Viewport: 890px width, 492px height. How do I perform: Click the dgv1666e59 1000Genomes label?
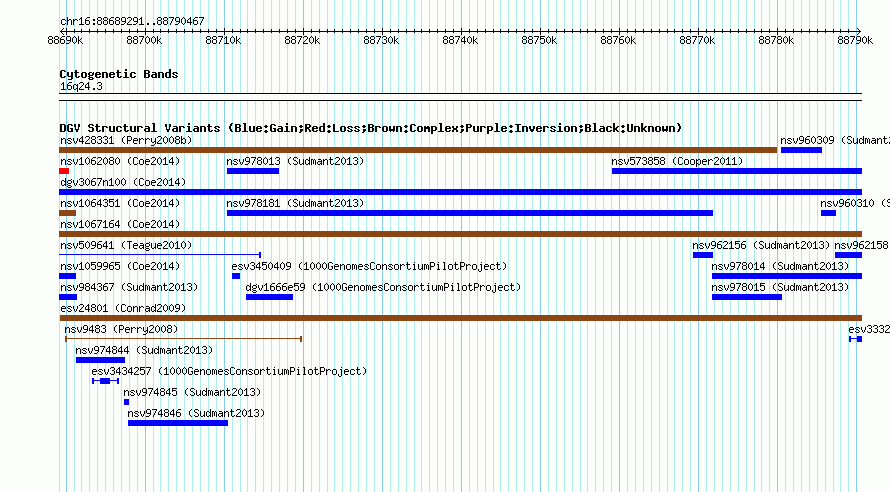coord(383,287)
